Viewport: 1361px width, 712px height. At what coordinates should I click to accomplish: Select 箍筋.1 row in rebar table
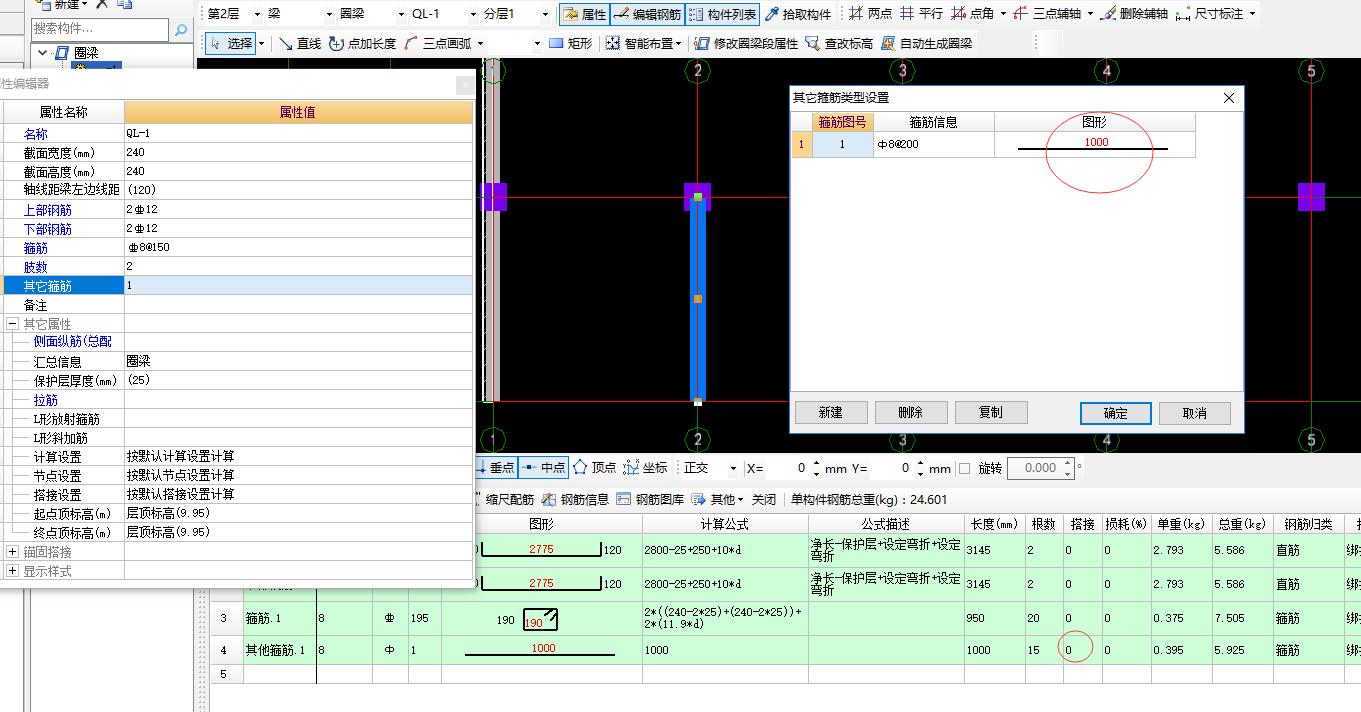[785, 619]
